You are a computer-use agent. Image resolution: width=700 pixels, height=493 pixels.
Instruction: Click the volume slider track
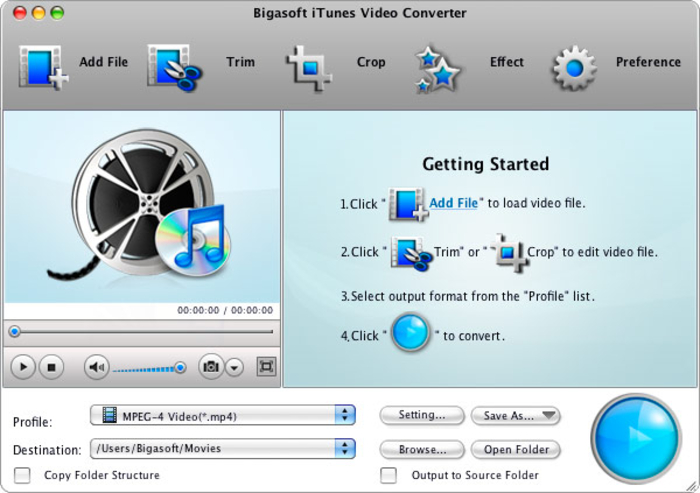[145, 368]
